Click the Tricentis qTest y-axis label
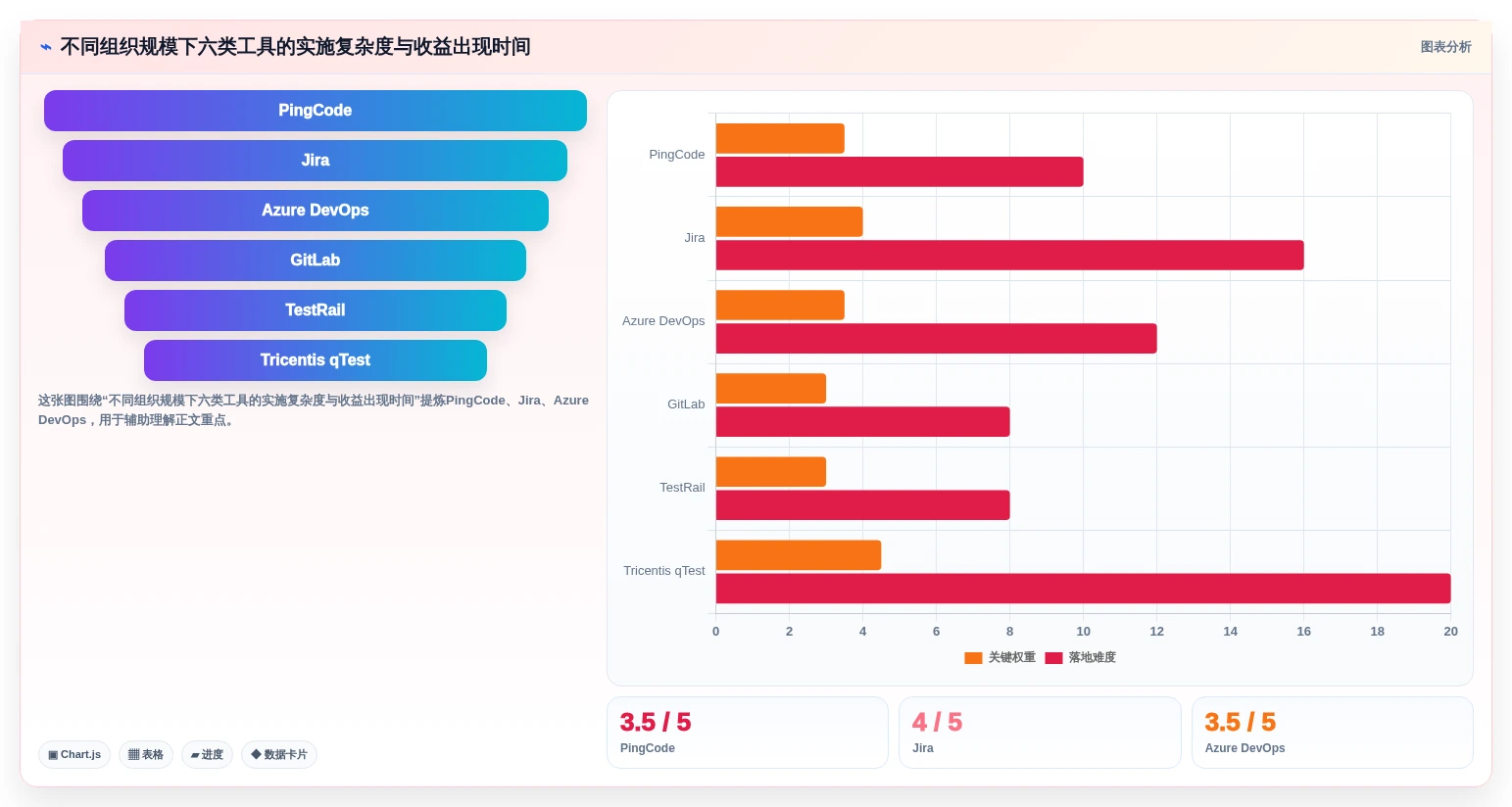Screen dimensions: 1512x807 664,571
